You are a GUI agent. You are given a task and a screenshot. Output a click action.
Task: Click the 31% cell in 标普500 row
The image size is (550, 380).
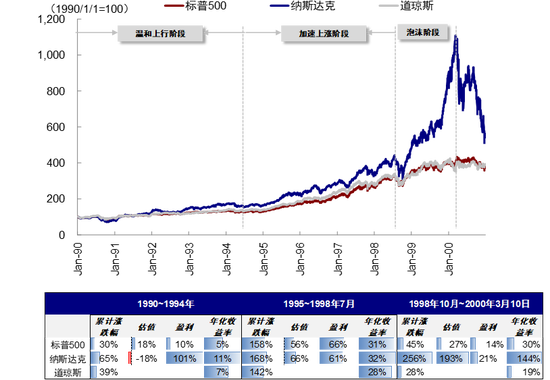point(377,345)
